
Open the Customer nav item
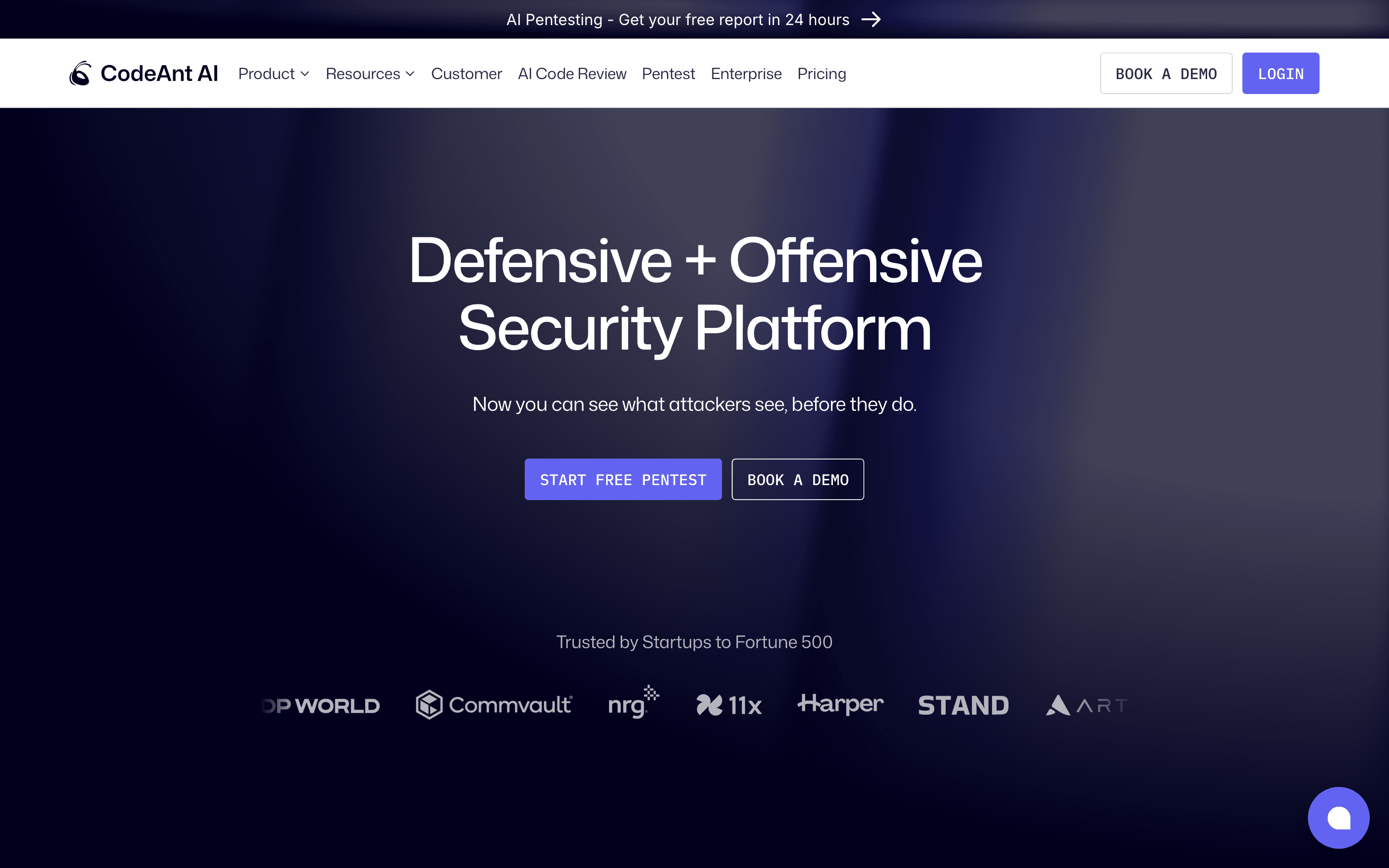click(x=466, y=73)
